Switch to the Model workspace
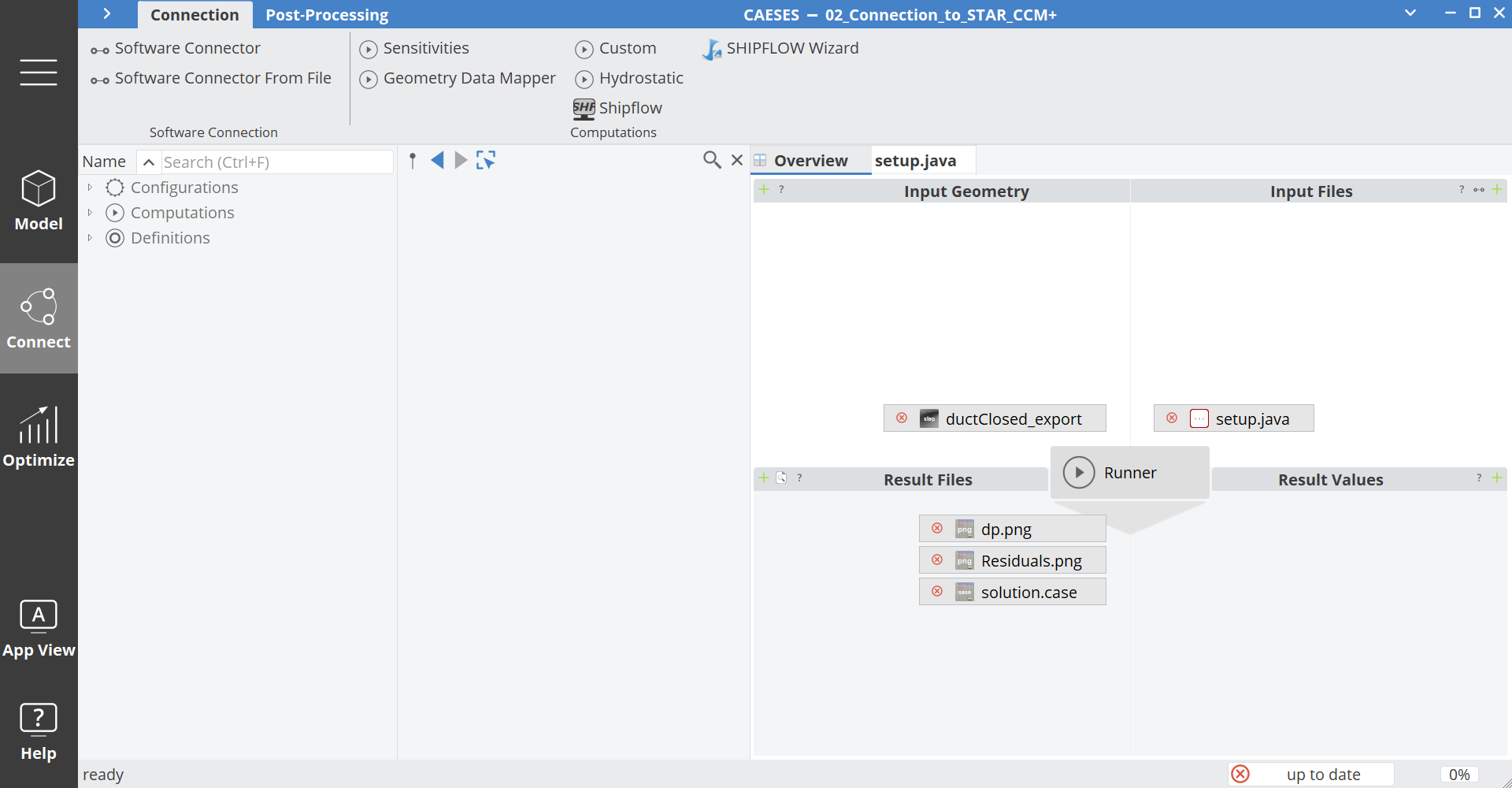 pos(39,201)
